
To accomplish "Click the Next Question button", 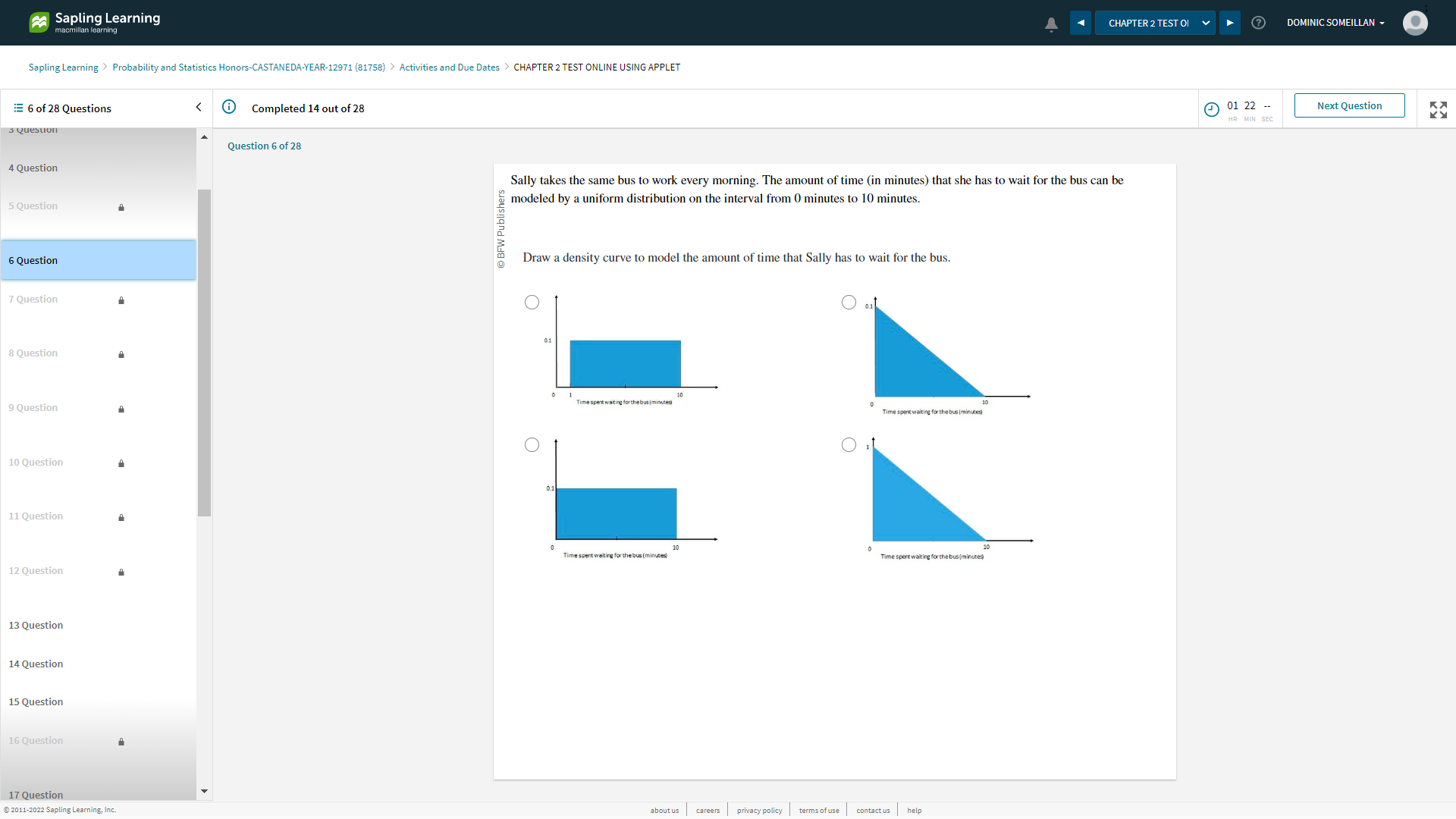I will click(1349, 105).
